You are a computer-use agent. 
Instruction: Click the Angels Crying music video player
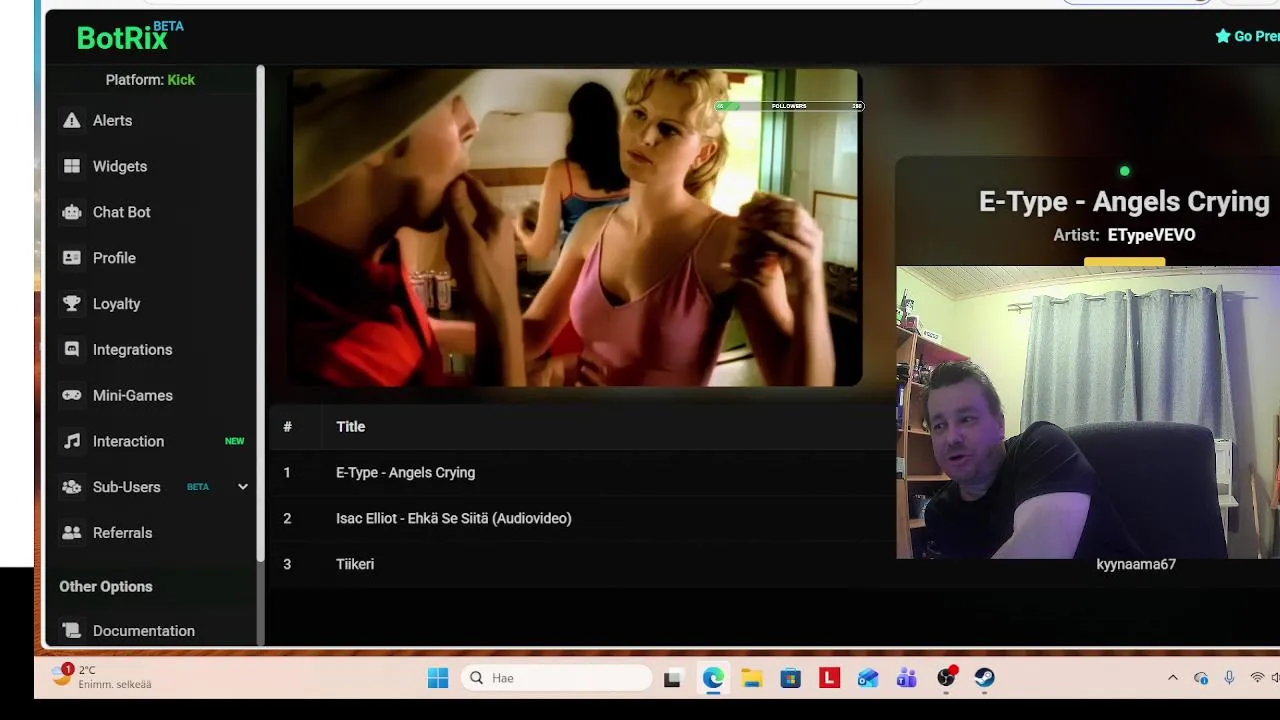[577, 227]
